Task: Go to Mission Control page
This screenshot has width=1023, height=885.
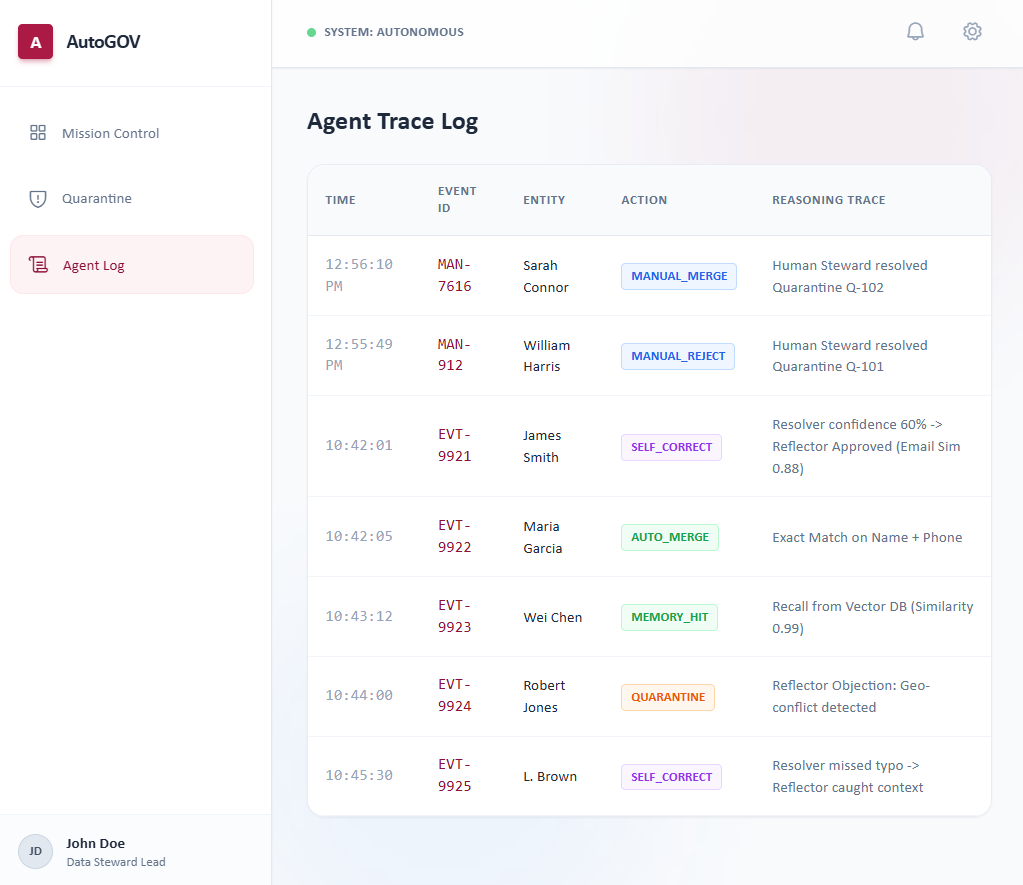Action: coord(110,133)
